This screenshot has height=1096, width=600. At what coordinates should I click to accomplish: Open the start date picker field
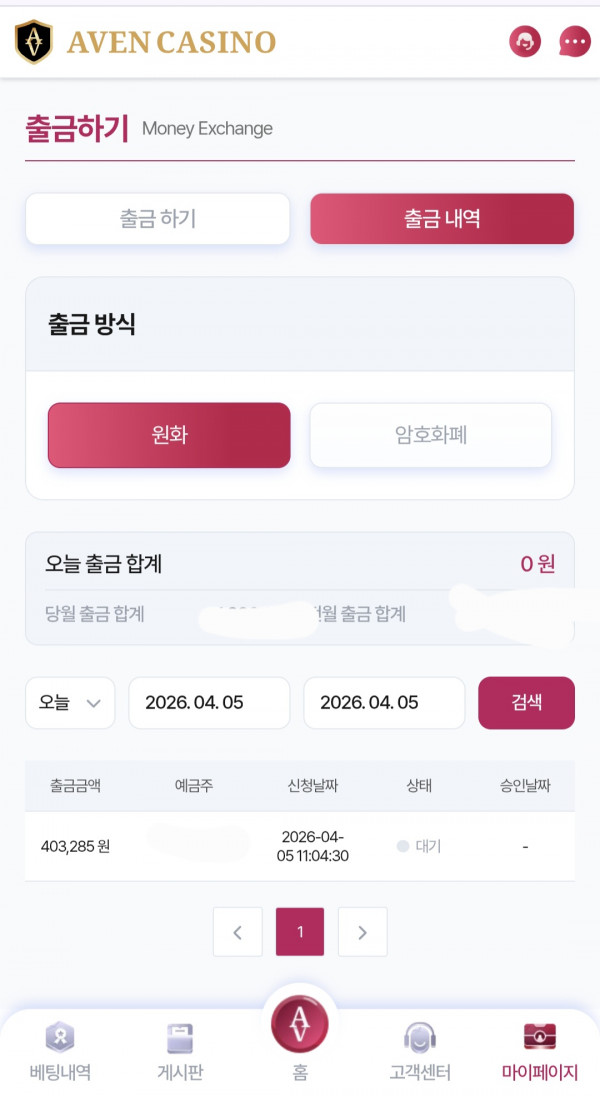pos(209,703)
